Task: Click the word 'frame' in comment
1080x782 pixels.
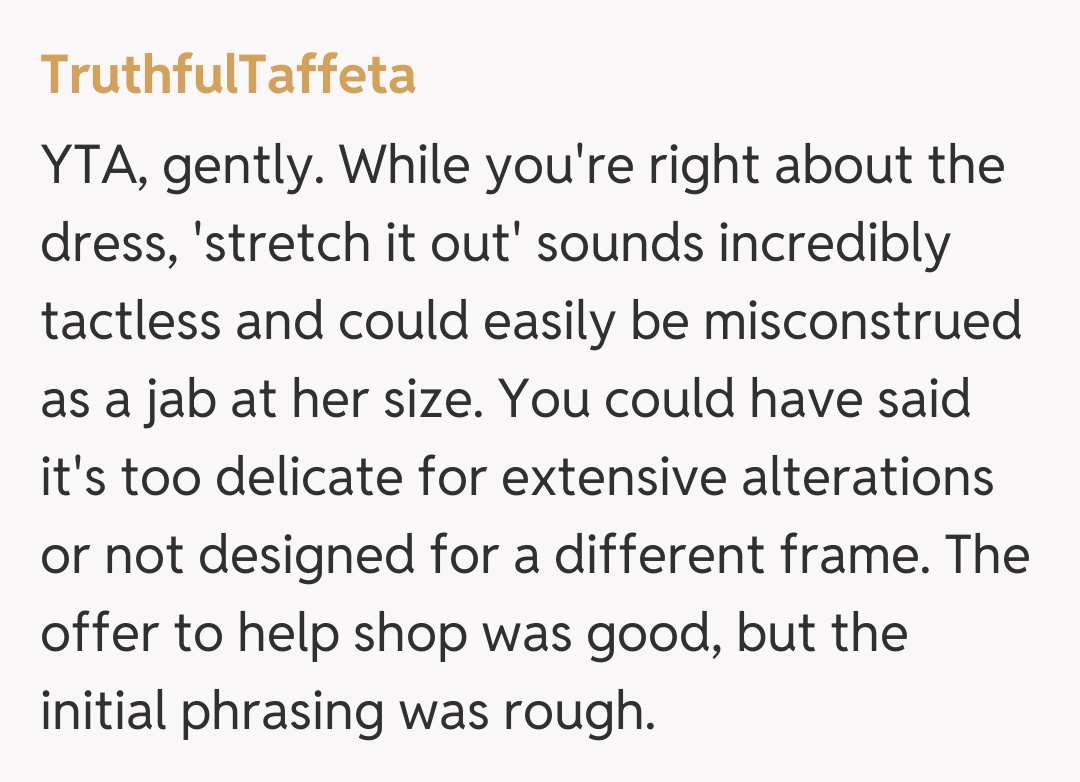Action: (x=861, y=556)
